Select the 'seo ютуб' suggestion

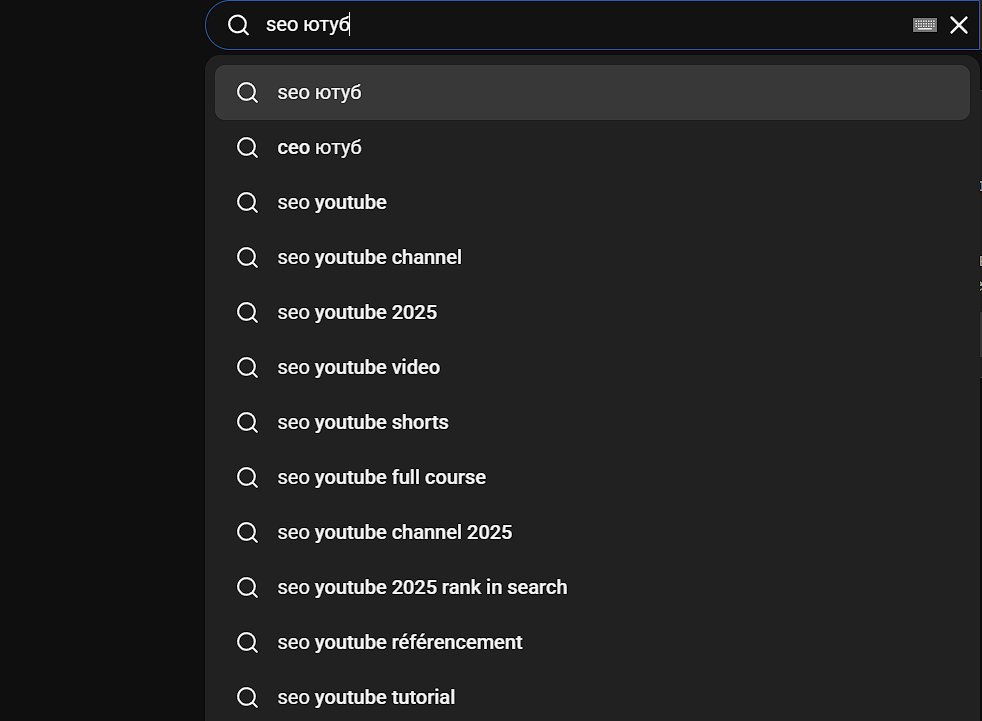click(x=320, y=93)
